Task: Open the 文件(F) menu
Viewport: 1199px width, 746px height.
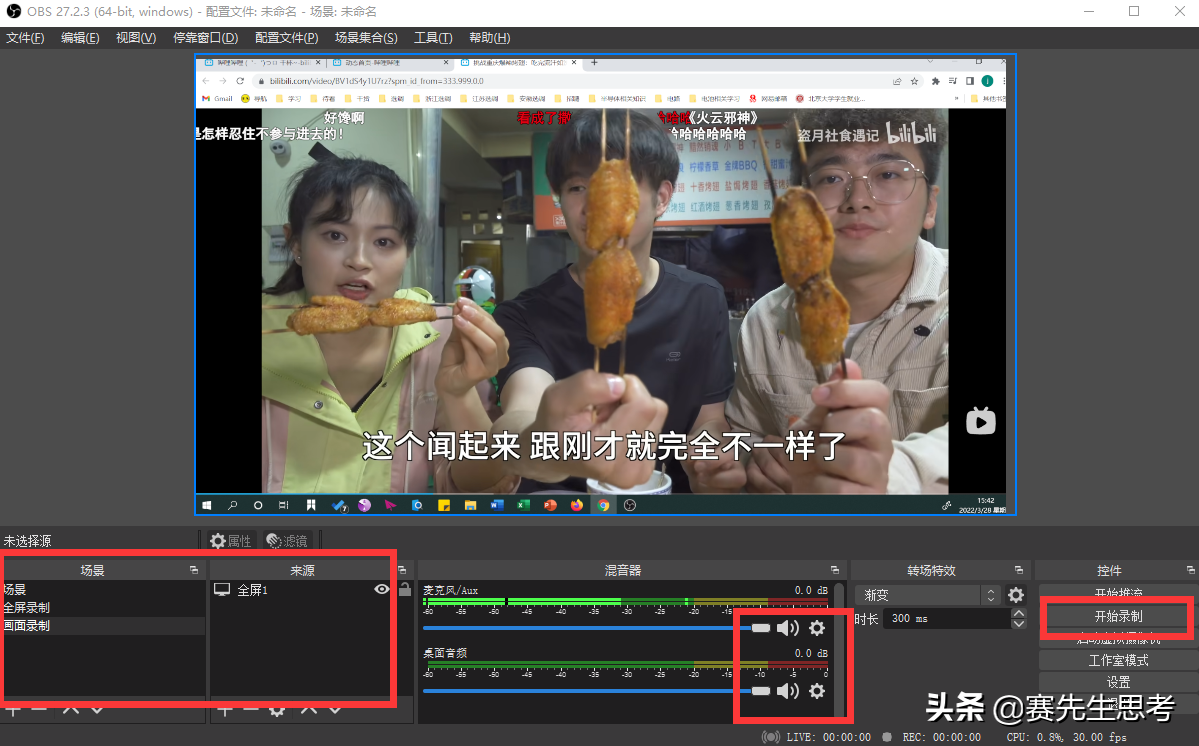Action: 25,37
